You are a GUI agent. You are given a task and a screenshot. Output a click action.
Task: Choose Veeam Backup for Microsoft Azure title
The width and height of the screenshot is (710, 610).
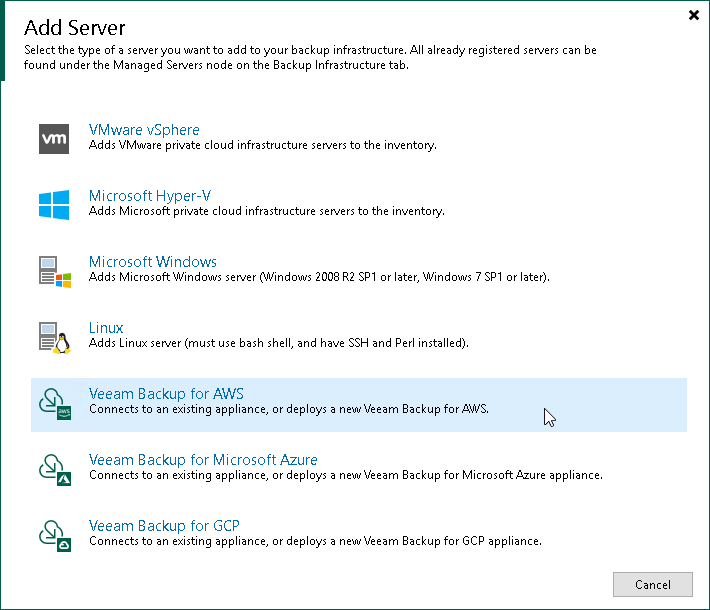click(x=203, y=460)
